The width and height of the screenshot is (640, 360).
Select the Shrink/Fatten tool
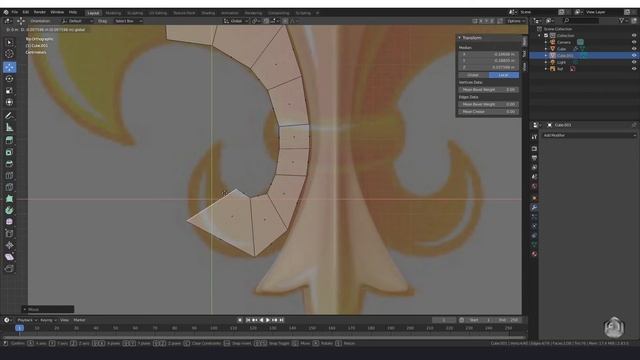coord(9,245)
